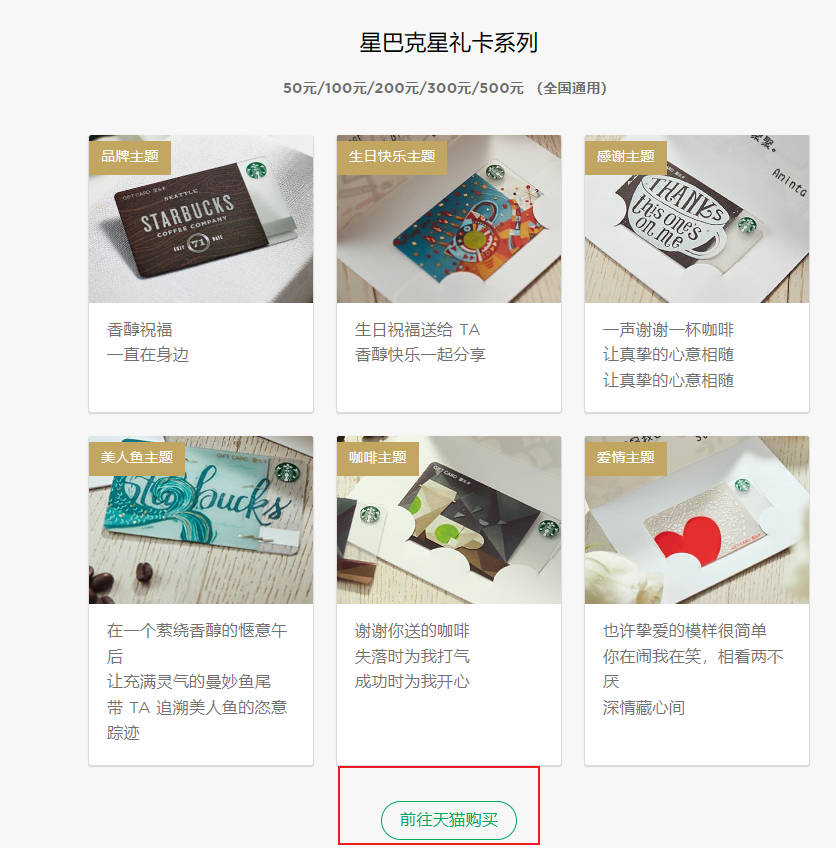Select the 美人鱼主题 gold label
This screenshot has height=848, width=836.
(137, 458)
